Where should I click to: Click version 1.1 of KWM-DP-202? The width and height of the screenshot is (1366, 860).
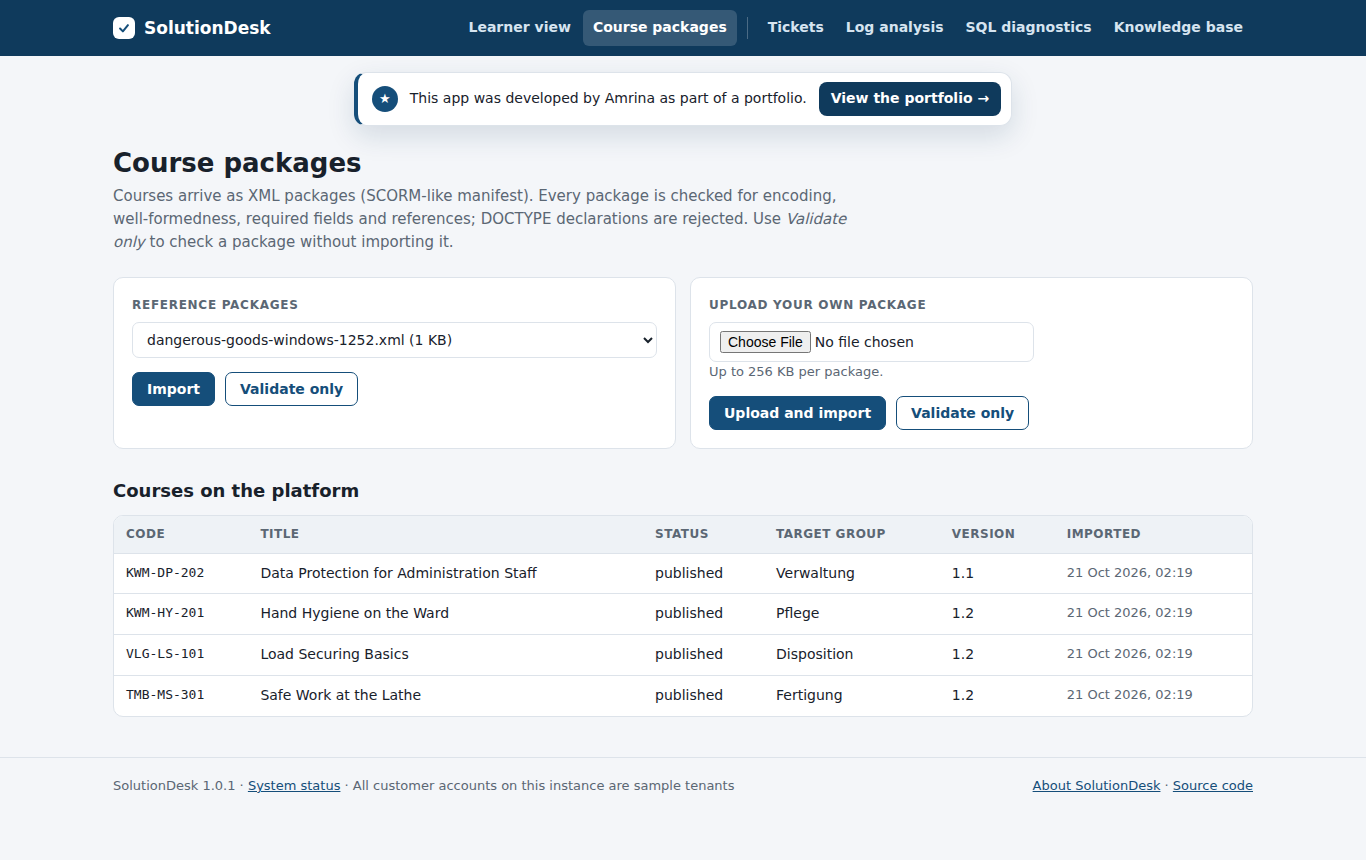(963, 573)
